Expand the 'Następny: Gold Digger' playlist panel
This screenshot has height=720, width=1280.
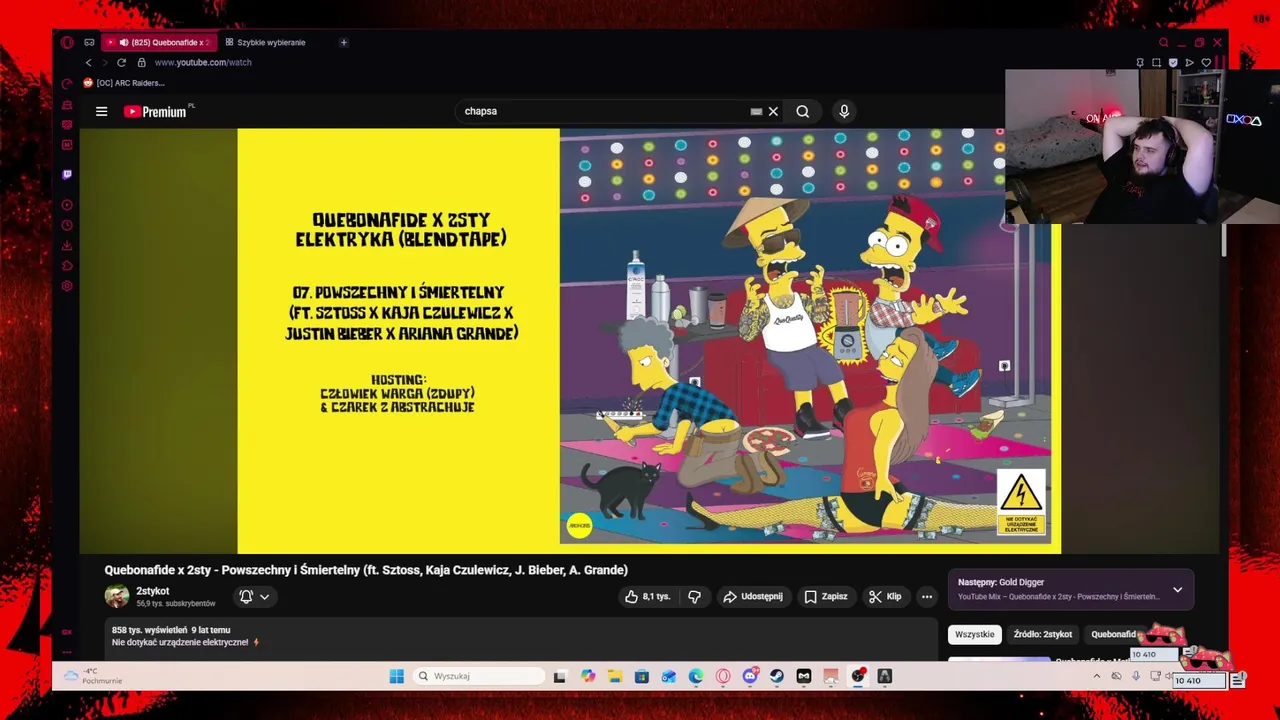[1177, 590]
